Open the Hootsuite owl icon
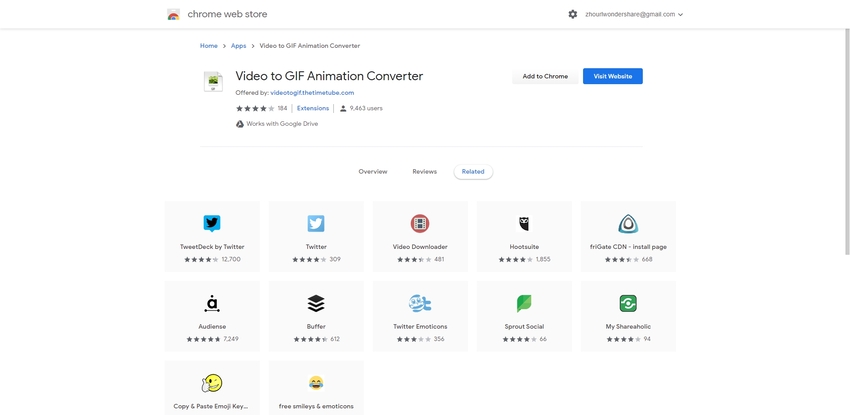Viewport: 850px width, 415px height. [524, 223]
